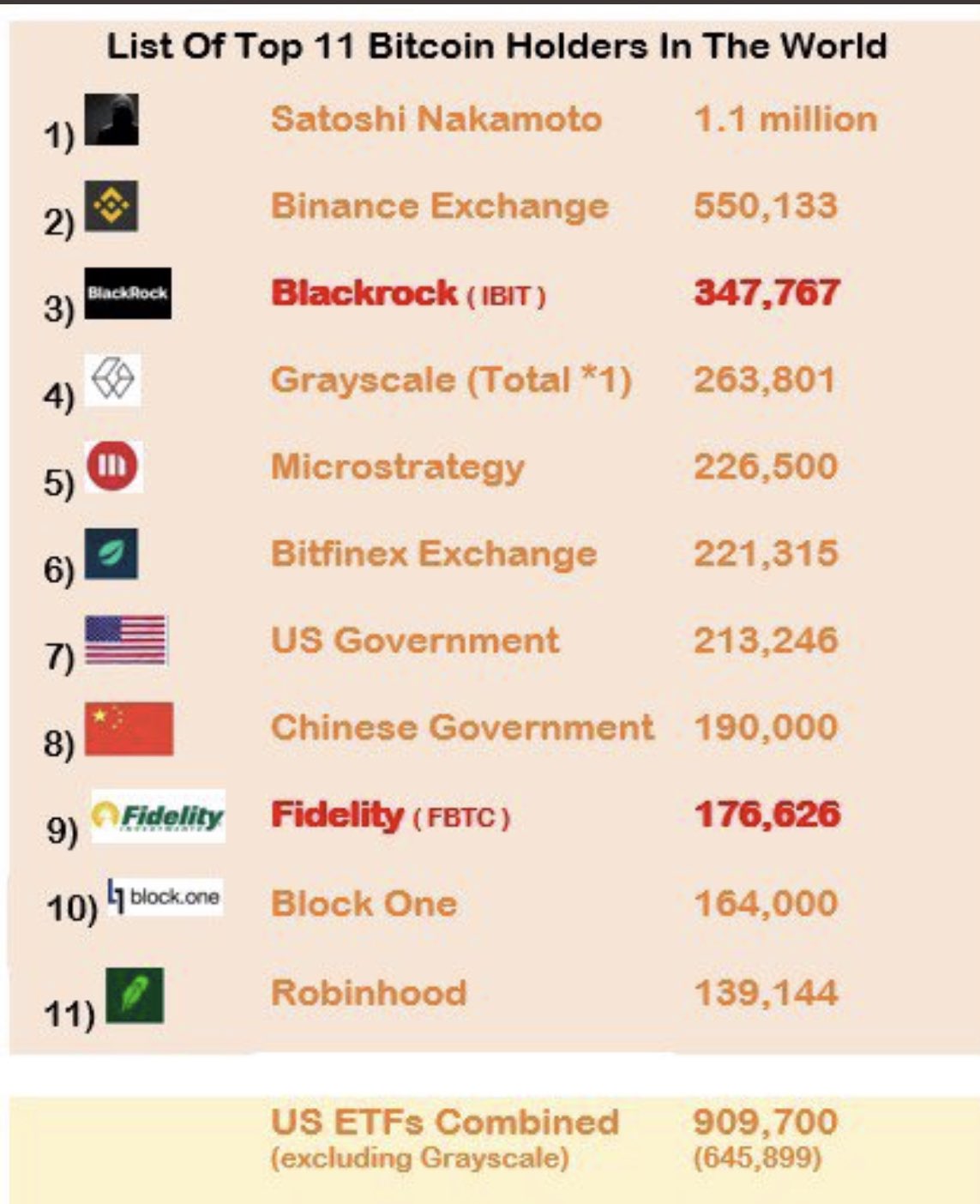
Task: Click the red Microstrategy logo
Action: click(113, 466)
